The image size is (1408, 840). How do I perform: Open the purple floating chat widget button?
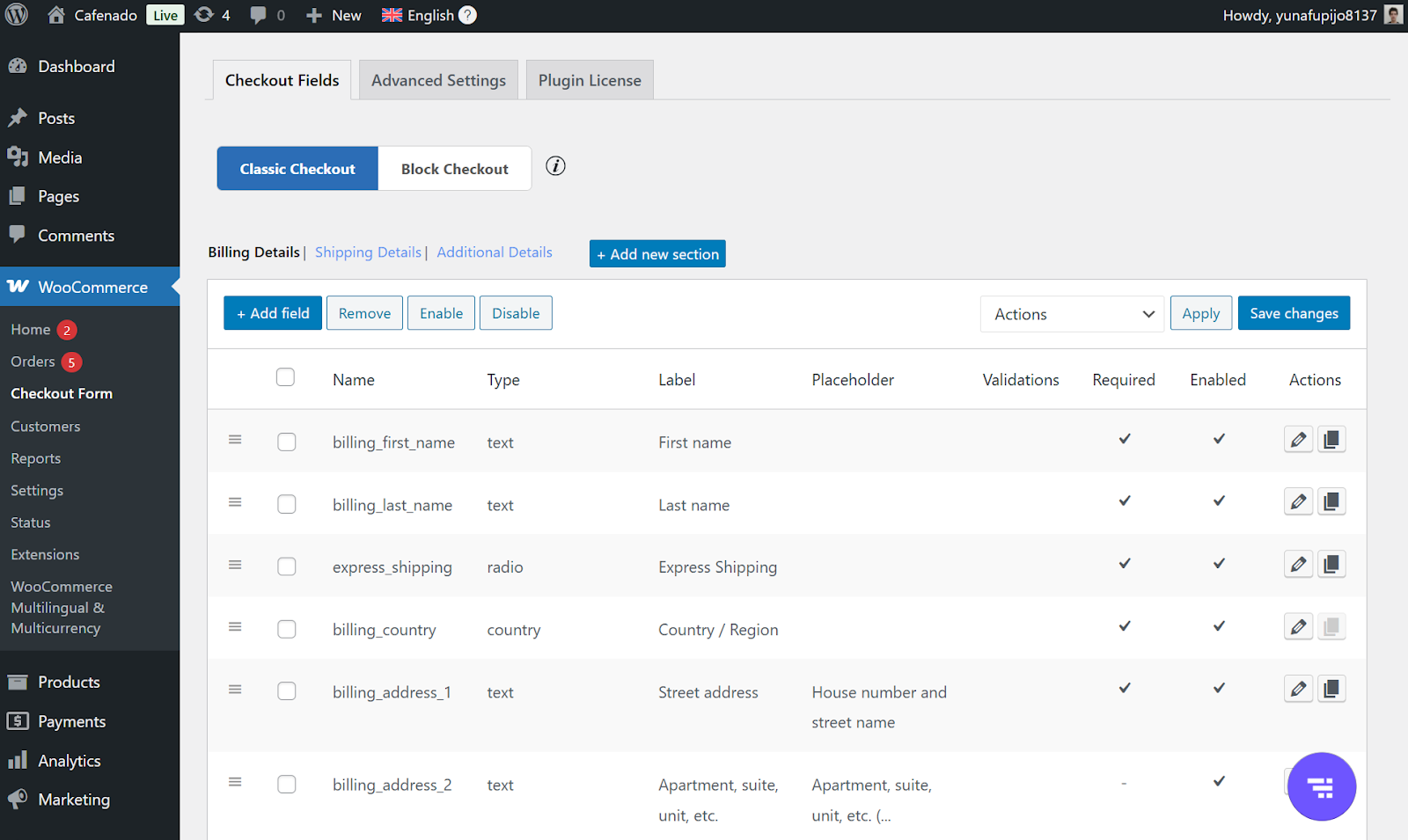(1320, 786)
